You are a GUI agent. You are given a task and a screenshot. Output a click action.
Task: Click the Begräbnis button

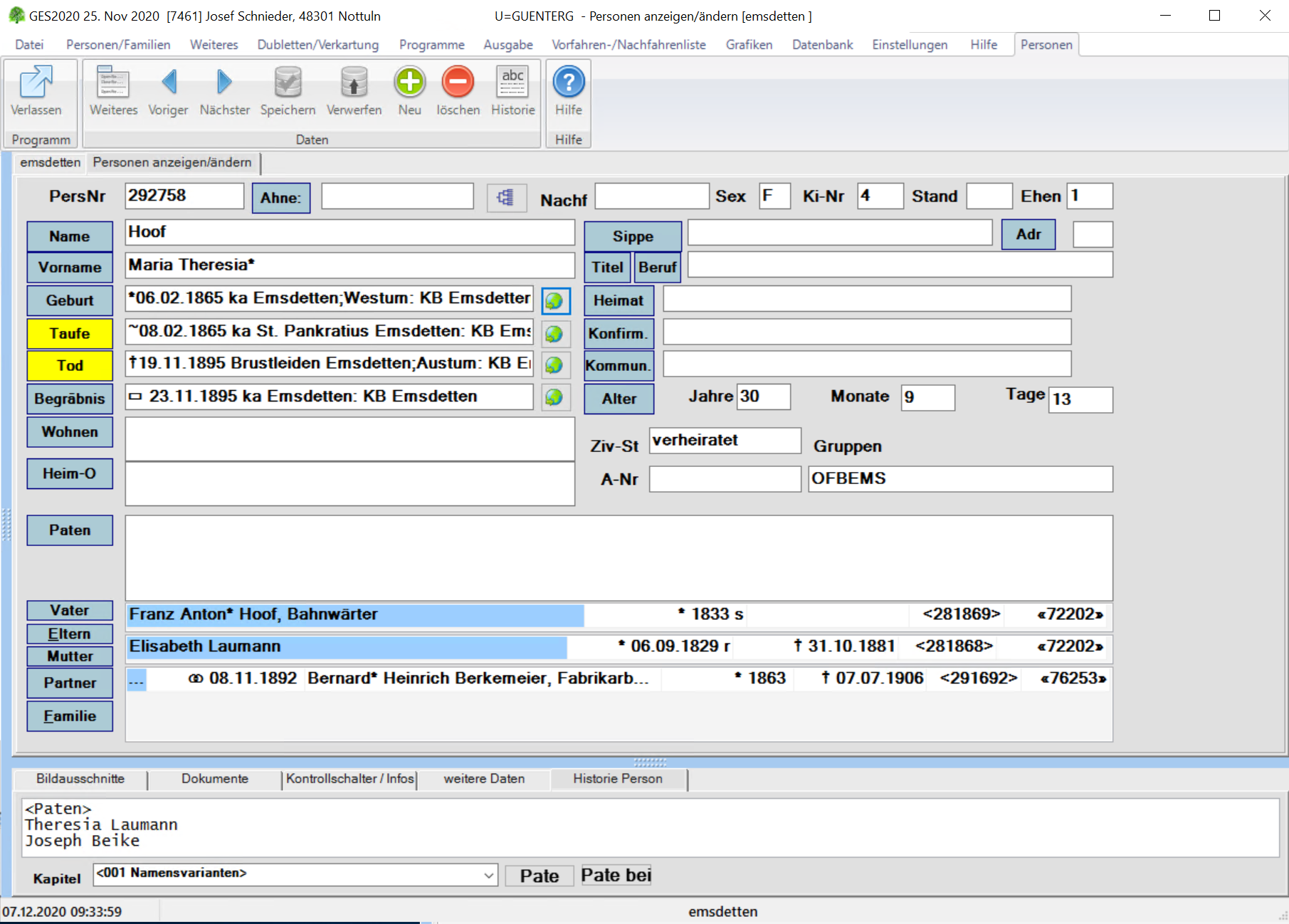coord(70,399)
